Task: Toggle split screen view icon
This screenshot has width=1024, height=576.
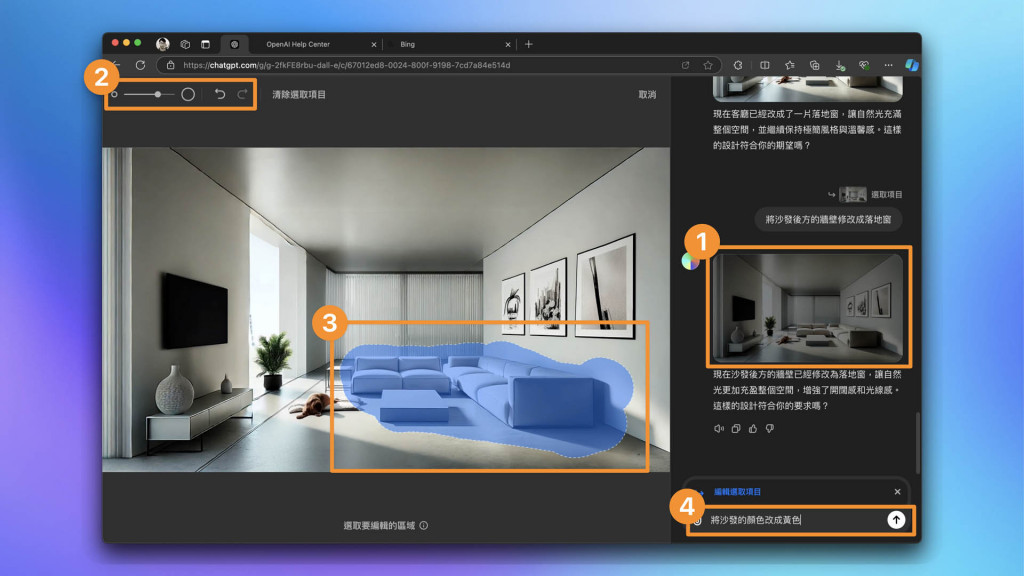Action: pyautogui.click(x=764, y=65)
